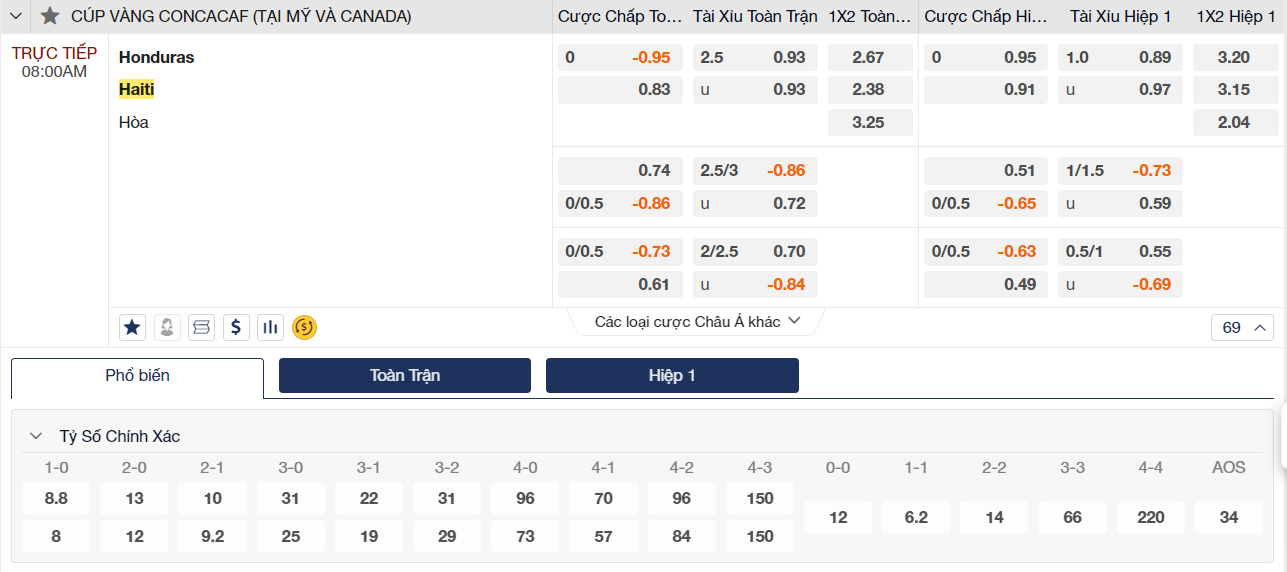Click the highlighted Haiti team name

[137, 90]
